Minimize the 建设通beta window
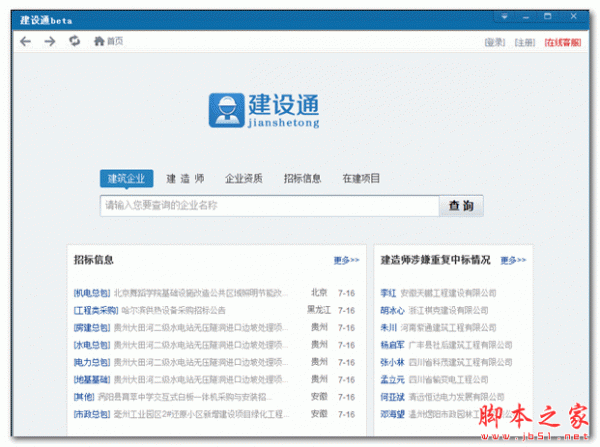Image resolution: width=600 pixels, height=447 pixels. 526,16
